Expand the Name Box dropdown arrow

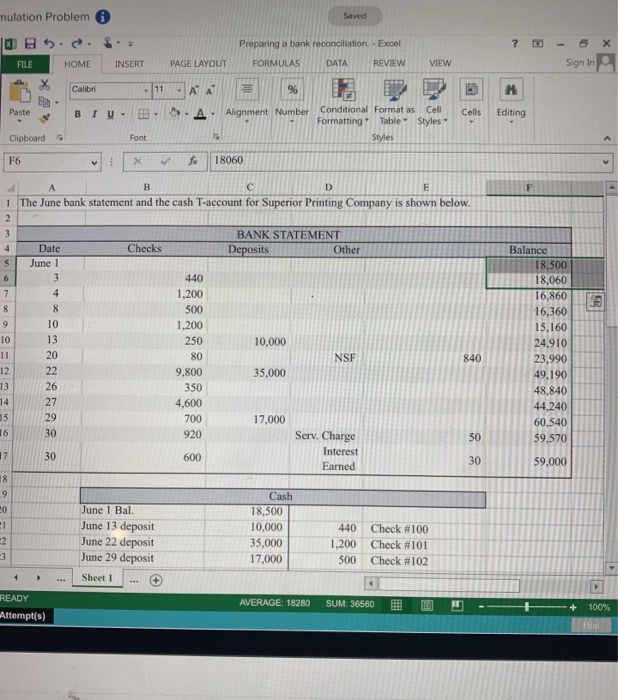(x=94, y=162)
